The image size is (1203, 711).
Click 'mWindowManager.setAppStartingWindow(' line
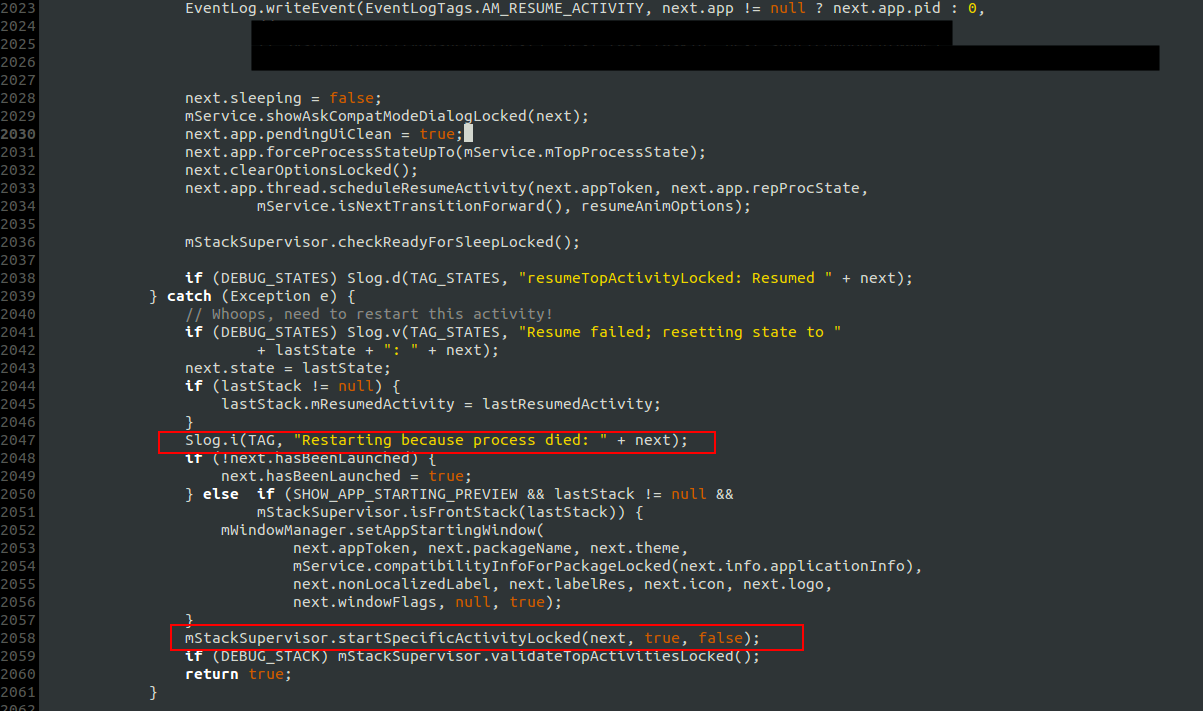[382, 530]
